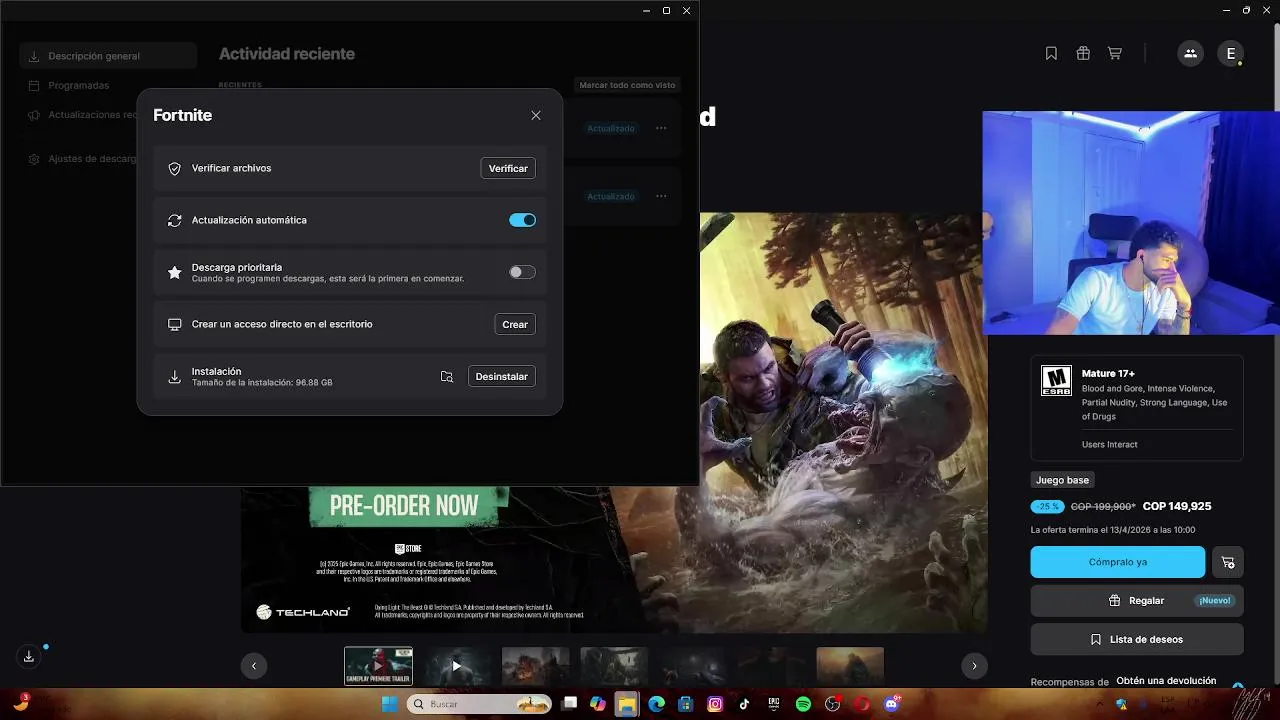Viewport: 1280px width, 720px height.
Task: Open the Fortnite installation folder icon
Action: [447, 377]
